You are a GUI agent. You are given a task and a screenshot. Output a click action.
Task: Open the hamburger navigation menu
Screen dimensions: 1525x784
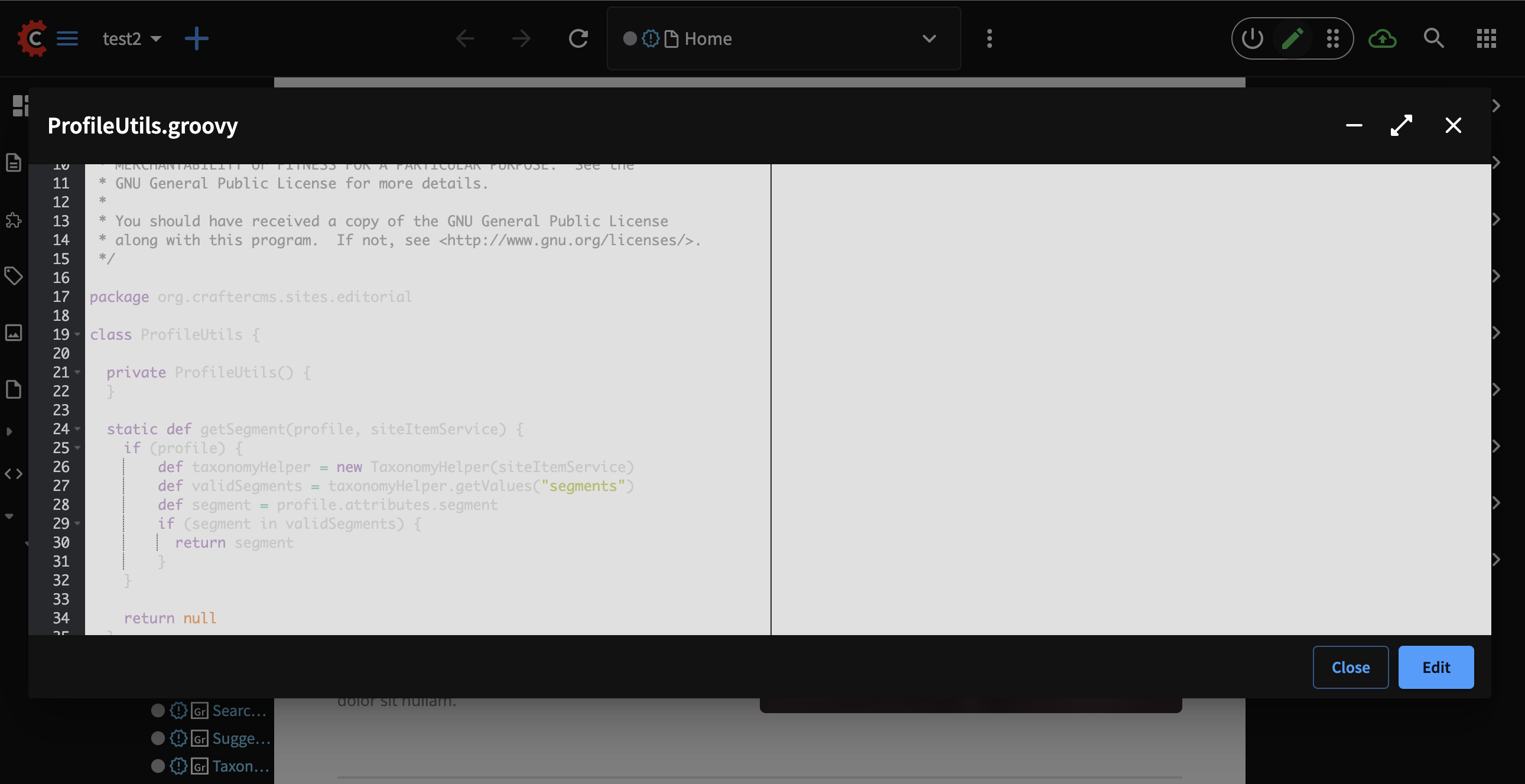pyautogui.click(x=67, y=38)
